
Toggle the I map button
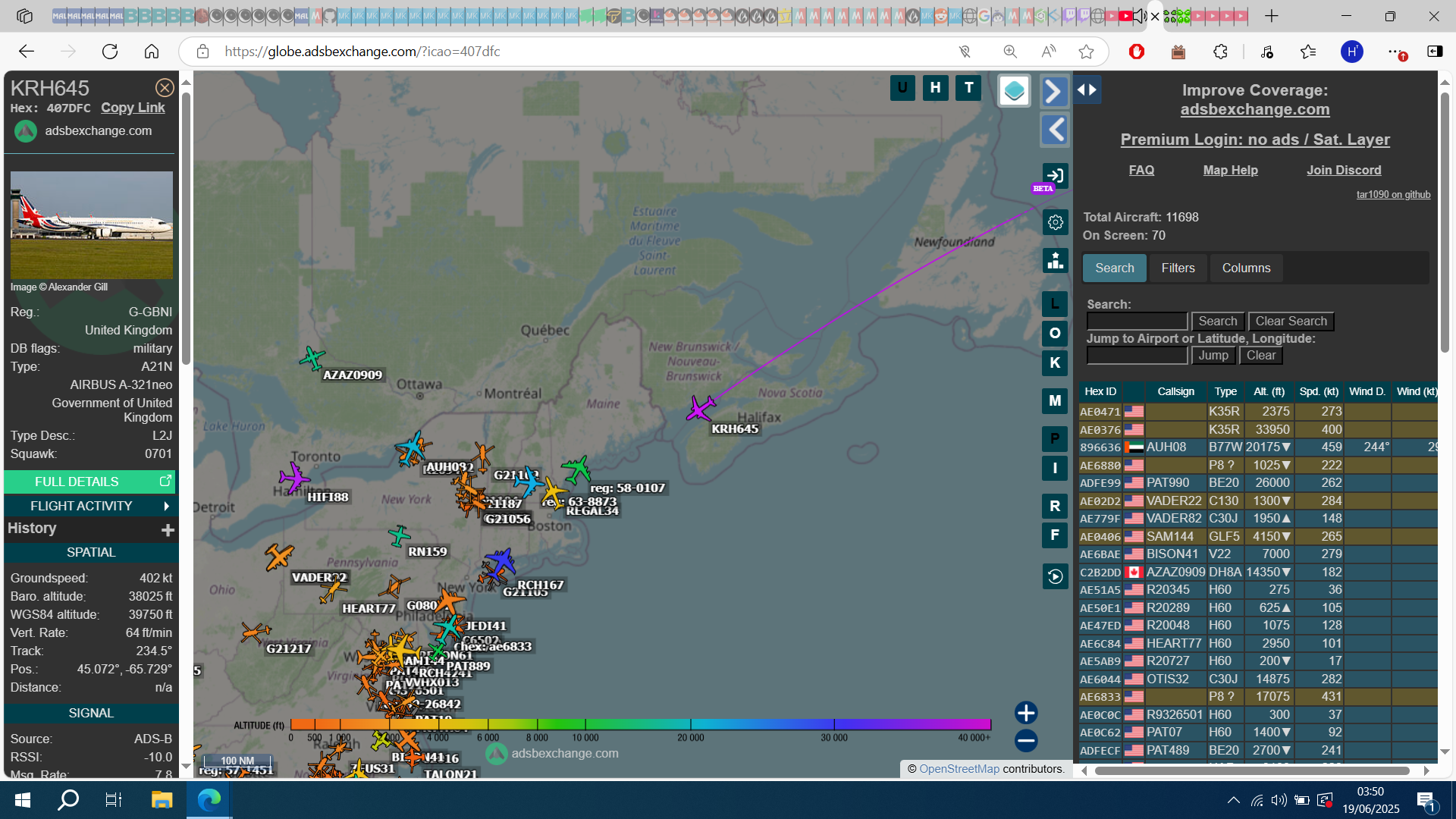tap(1055, 469)
